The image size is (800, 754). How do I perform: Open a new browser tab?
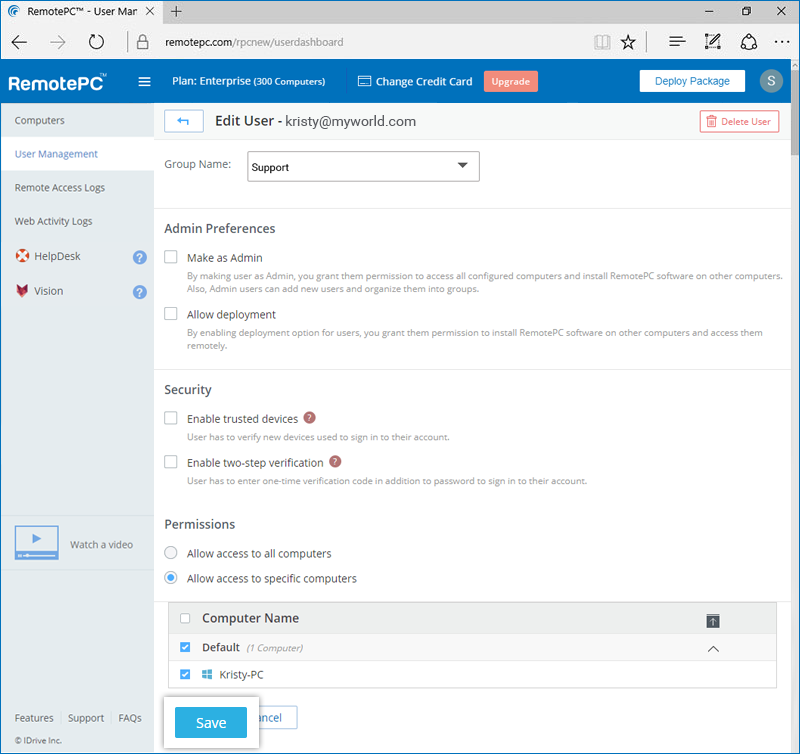click(x=176, y=11)
